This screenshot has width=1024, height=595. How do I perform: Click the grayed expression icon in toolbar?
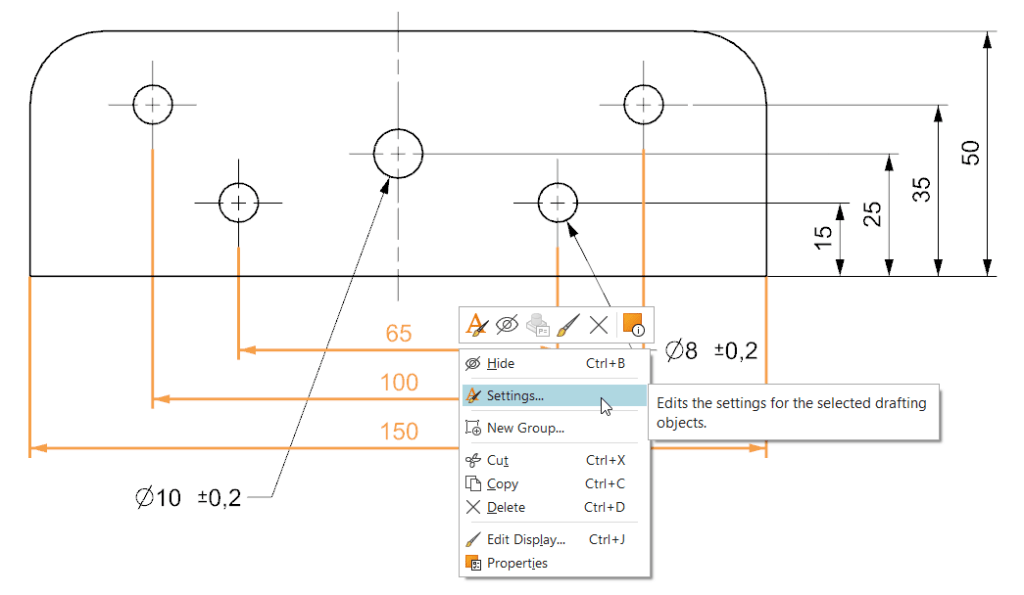(x=538, y=325)
